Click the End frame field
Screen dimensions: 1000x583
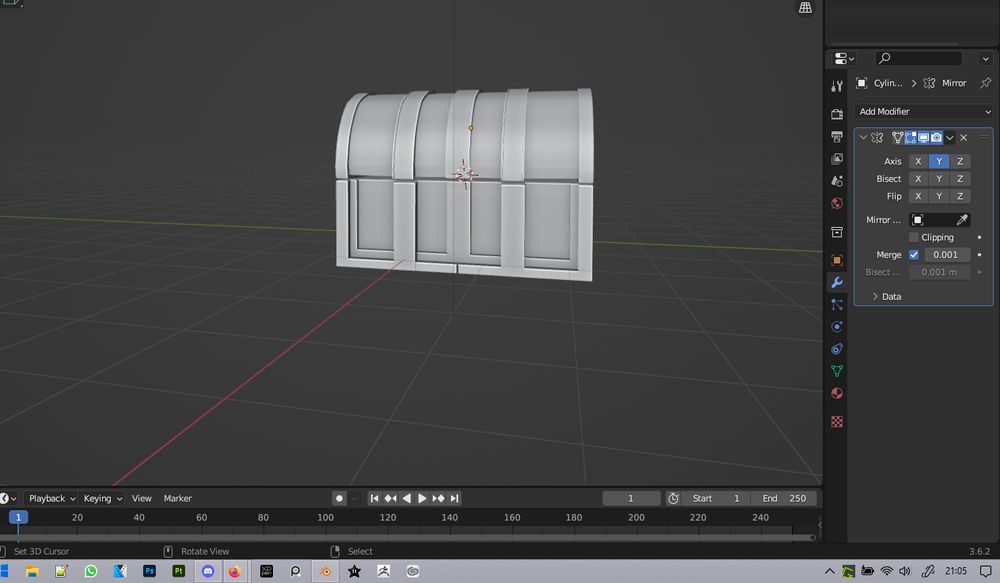point(785,498)
